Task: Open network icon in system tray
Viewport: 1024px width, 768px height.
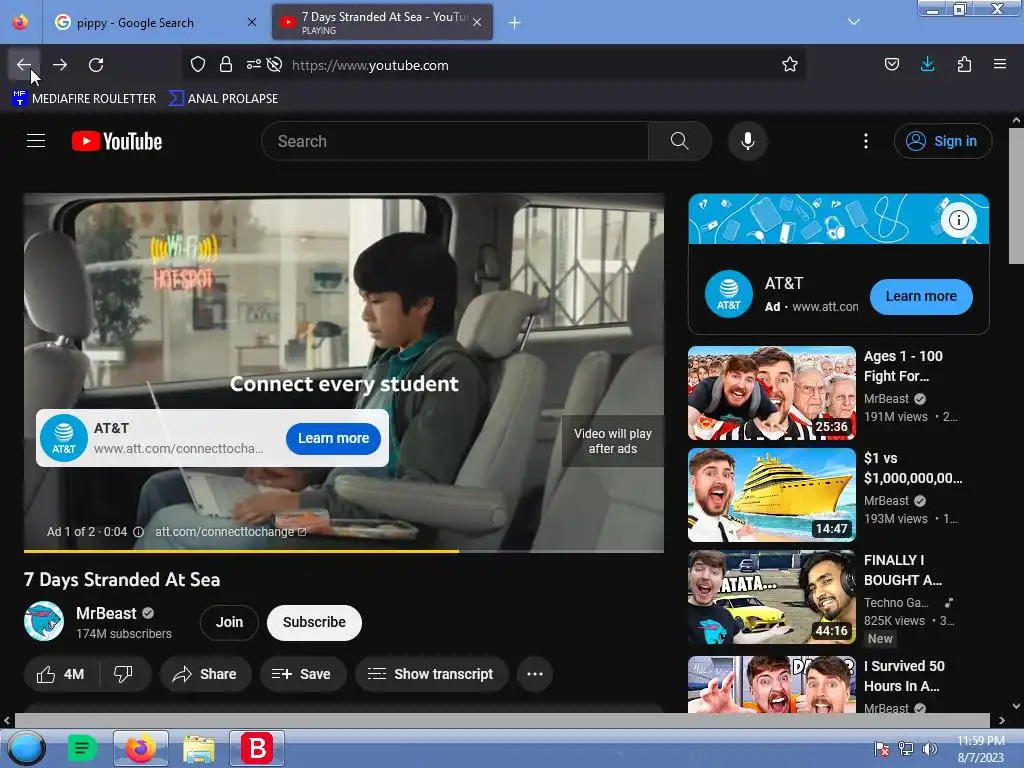Action: click(x=906, y=749)
